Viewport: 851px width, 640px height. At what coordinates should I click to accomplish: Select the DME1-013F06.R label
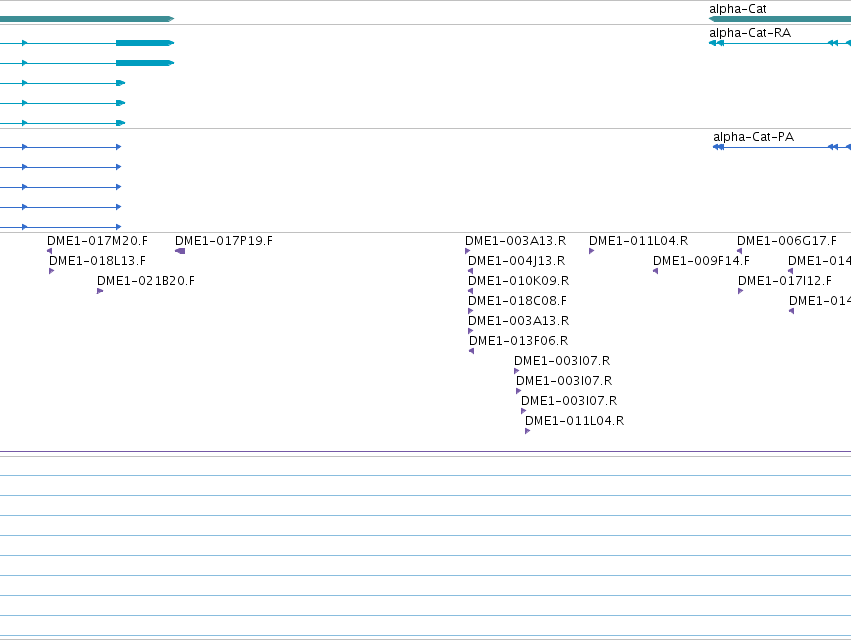point(518,341)
